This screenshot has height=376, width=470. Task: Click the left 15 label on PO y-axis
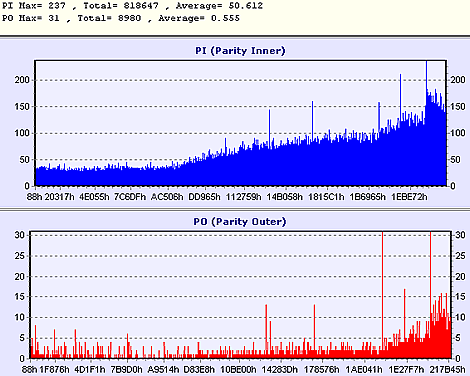coord(20,297)
